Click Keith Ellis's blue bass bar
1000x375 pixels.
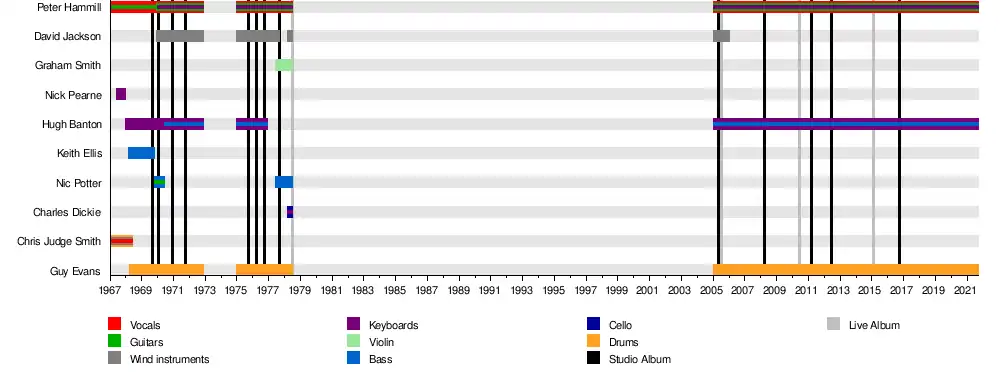point(142,153)
